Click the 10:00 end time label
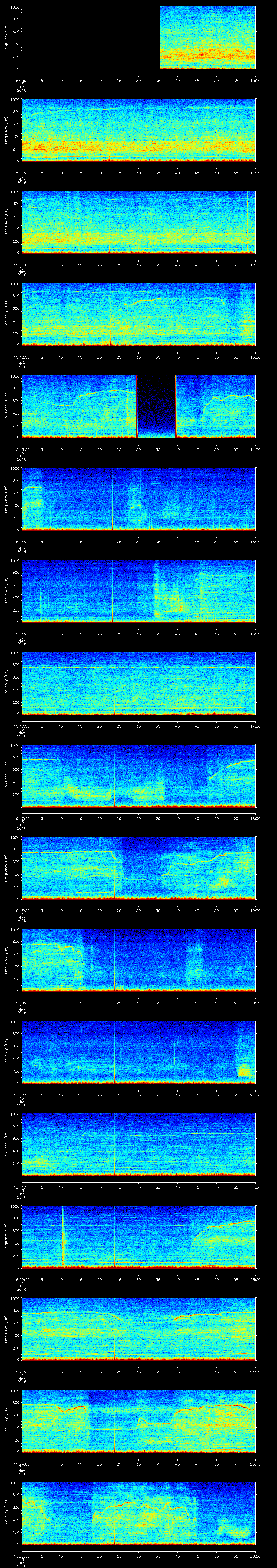 (x=256, y=80)
